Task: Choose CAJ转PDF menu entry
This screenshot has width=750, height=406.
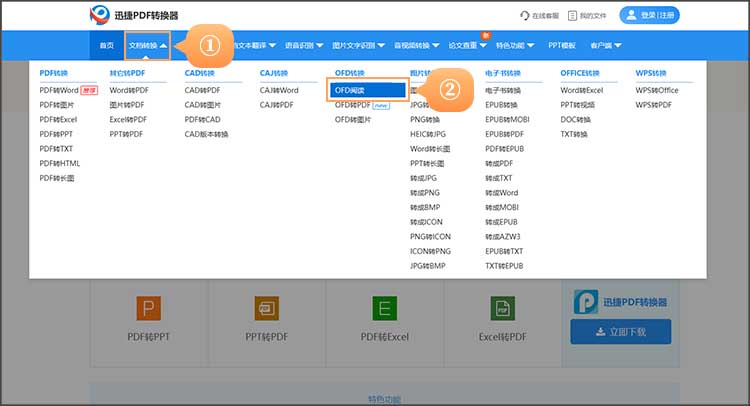Action: point(276,105)
